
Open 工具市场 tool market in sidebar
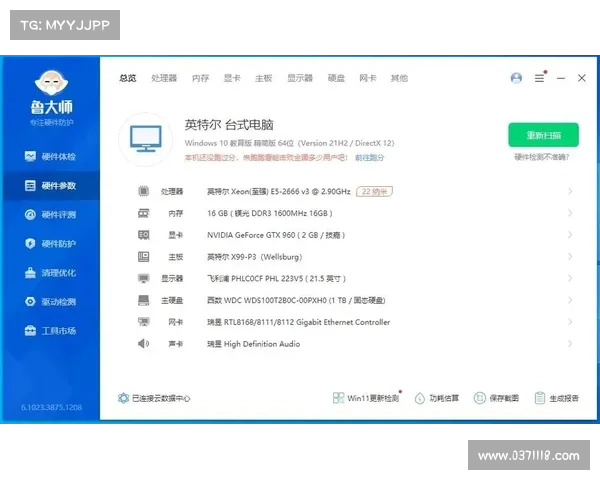51,330
